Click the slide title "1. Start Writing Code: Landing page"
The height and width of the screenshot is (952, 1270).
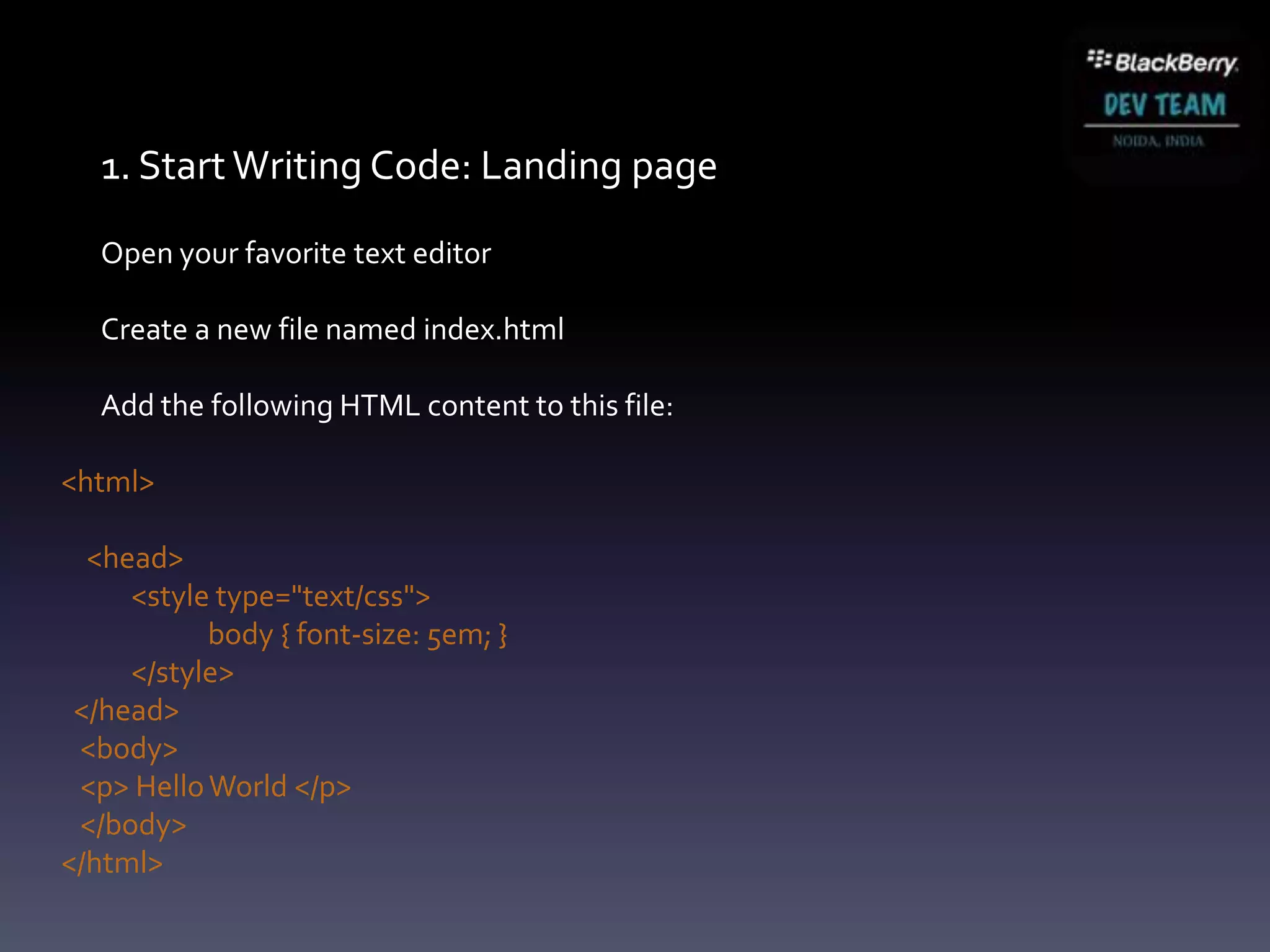(409, 166)
